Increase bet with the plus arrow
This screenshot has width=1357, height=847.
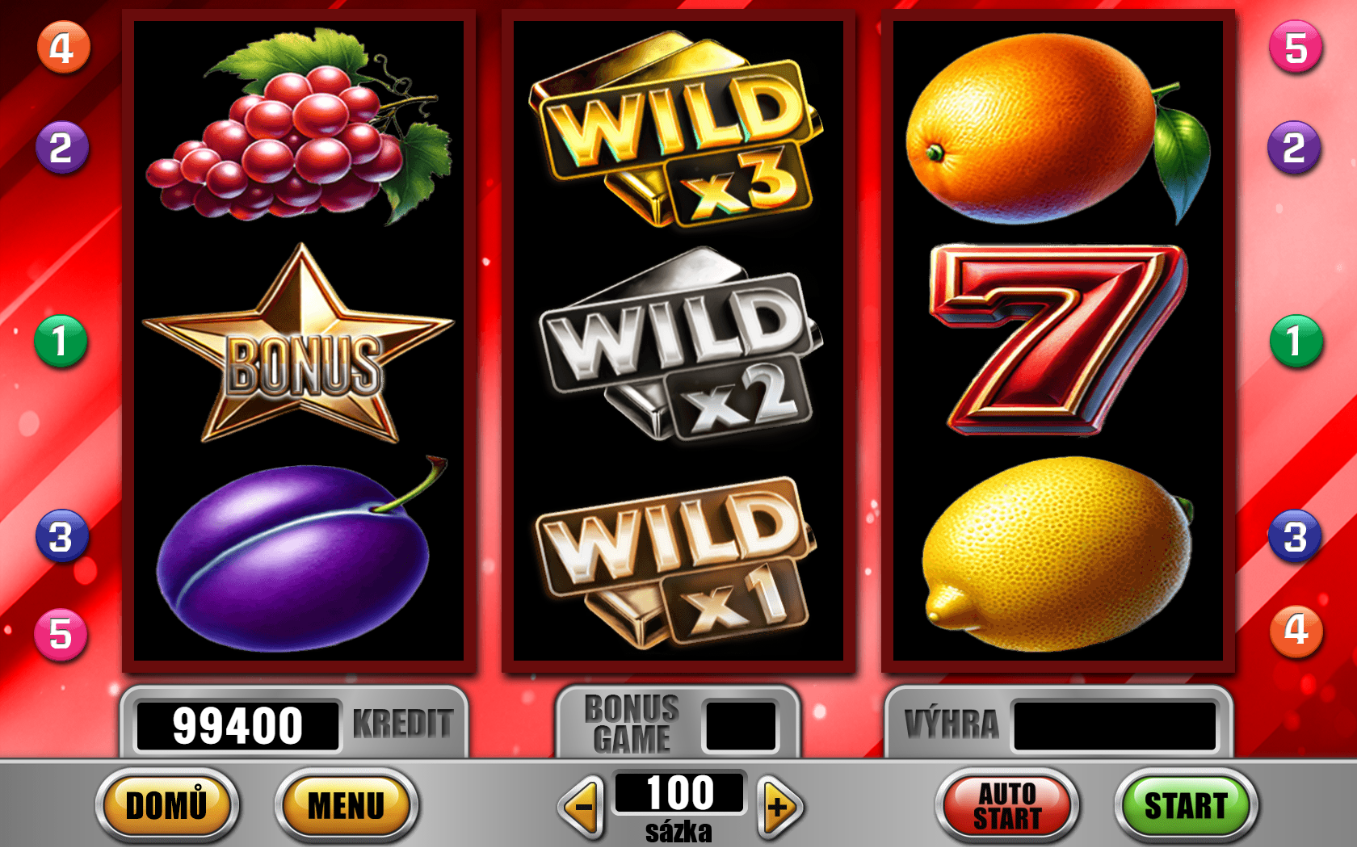pyautogui.click(x=780, y=806)
